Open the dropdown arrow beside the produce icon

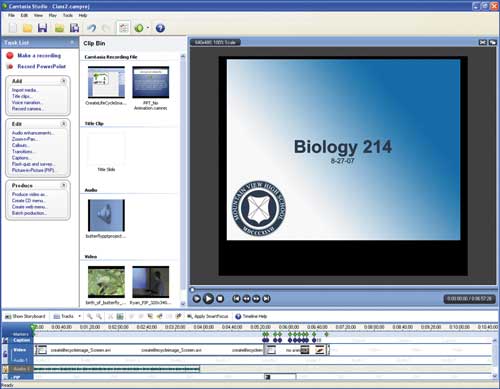[x=148, y=28]
